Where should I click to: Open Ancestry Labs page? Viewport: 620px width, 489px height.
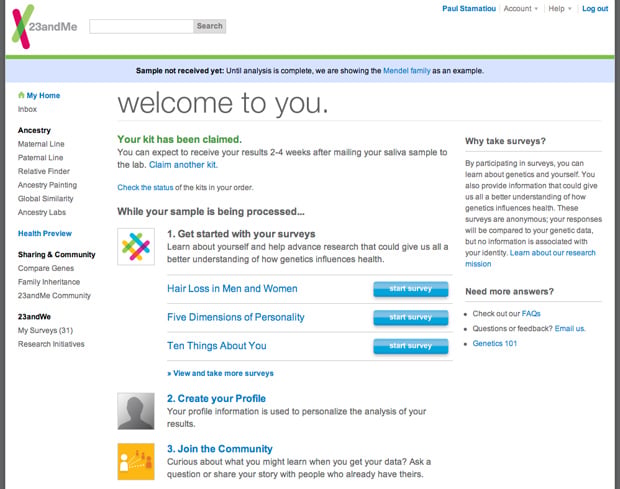42,212
